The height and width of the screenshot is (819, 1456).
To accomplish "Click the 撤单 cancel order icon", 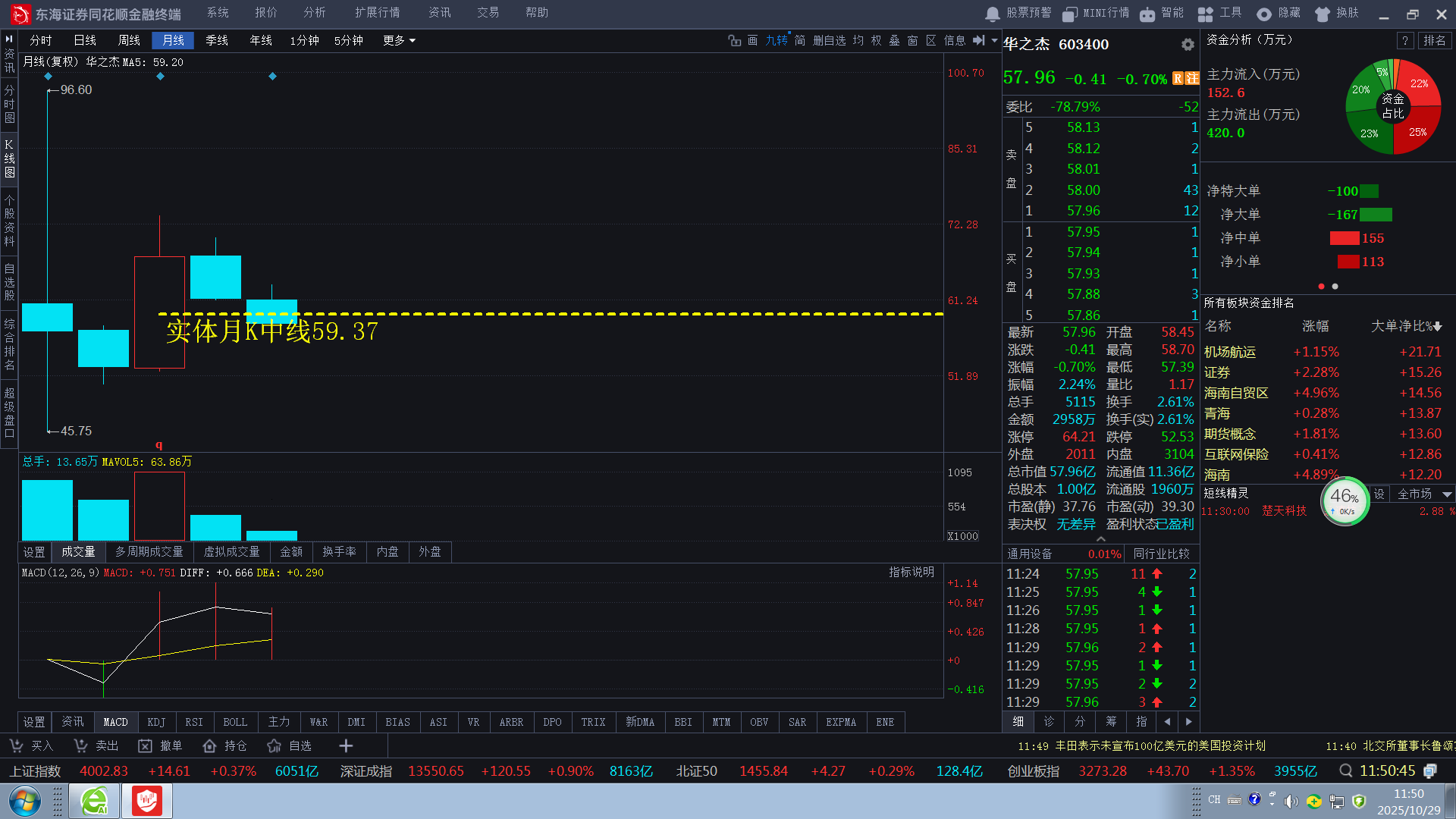I will tap(145, 746).
